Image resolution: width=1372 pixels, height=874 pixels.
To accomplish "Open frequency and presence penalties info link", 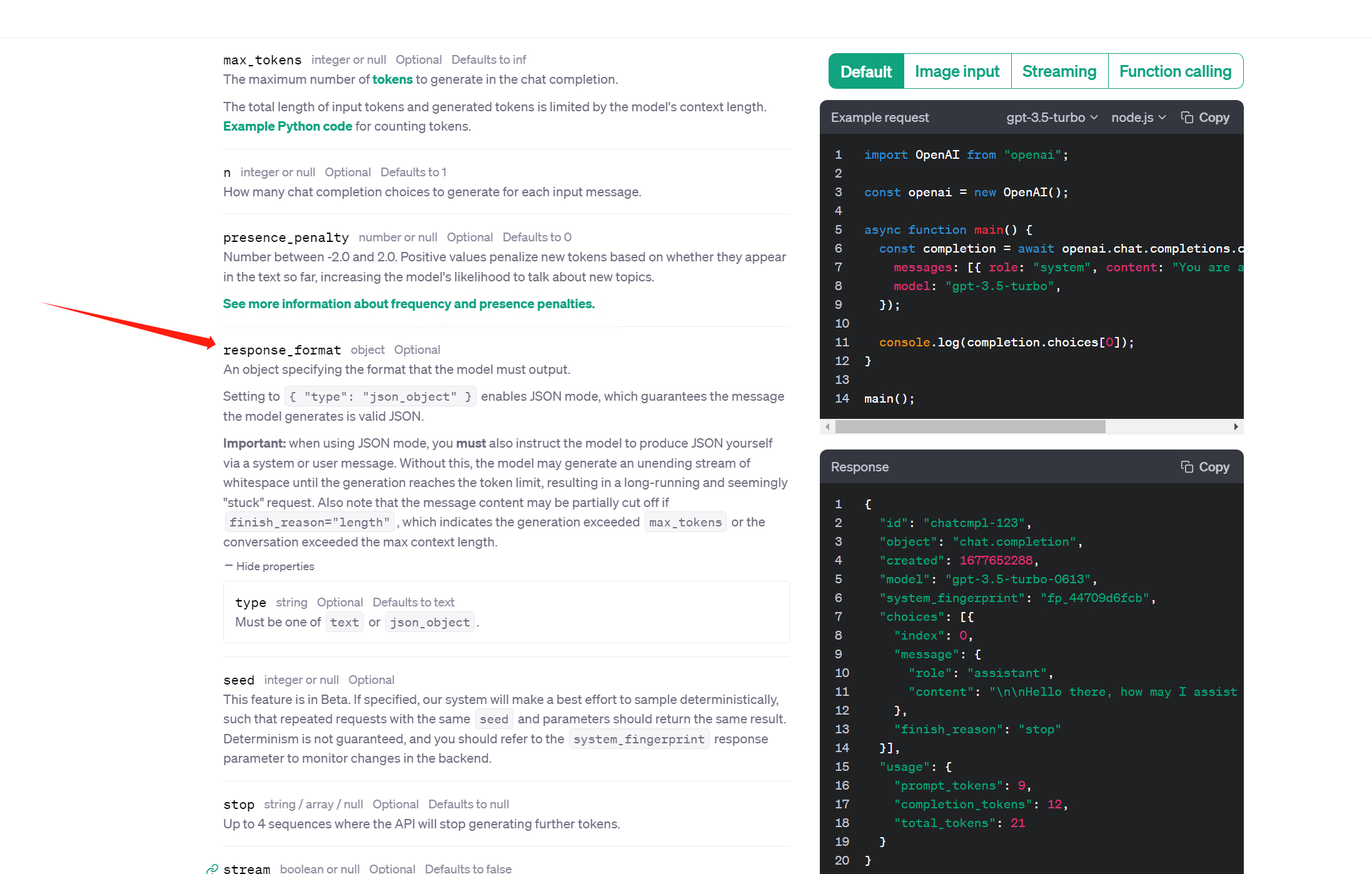I will (x=408, y=304).
